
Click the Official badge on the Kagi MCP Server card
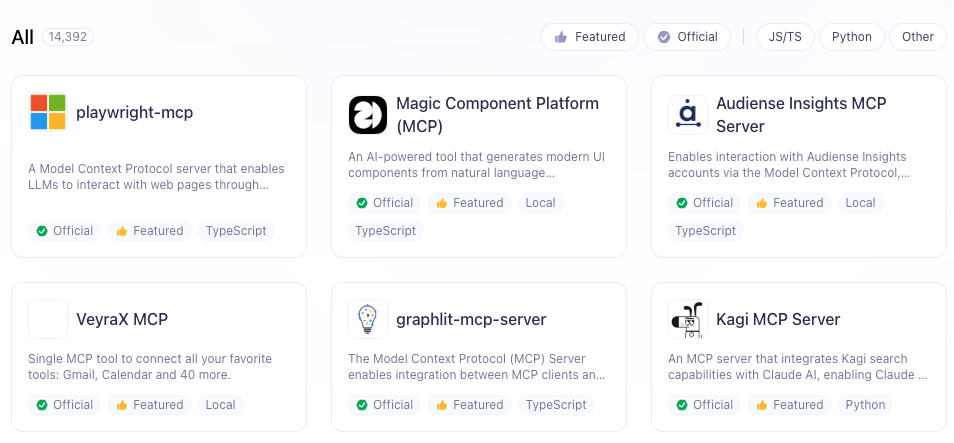705,405
